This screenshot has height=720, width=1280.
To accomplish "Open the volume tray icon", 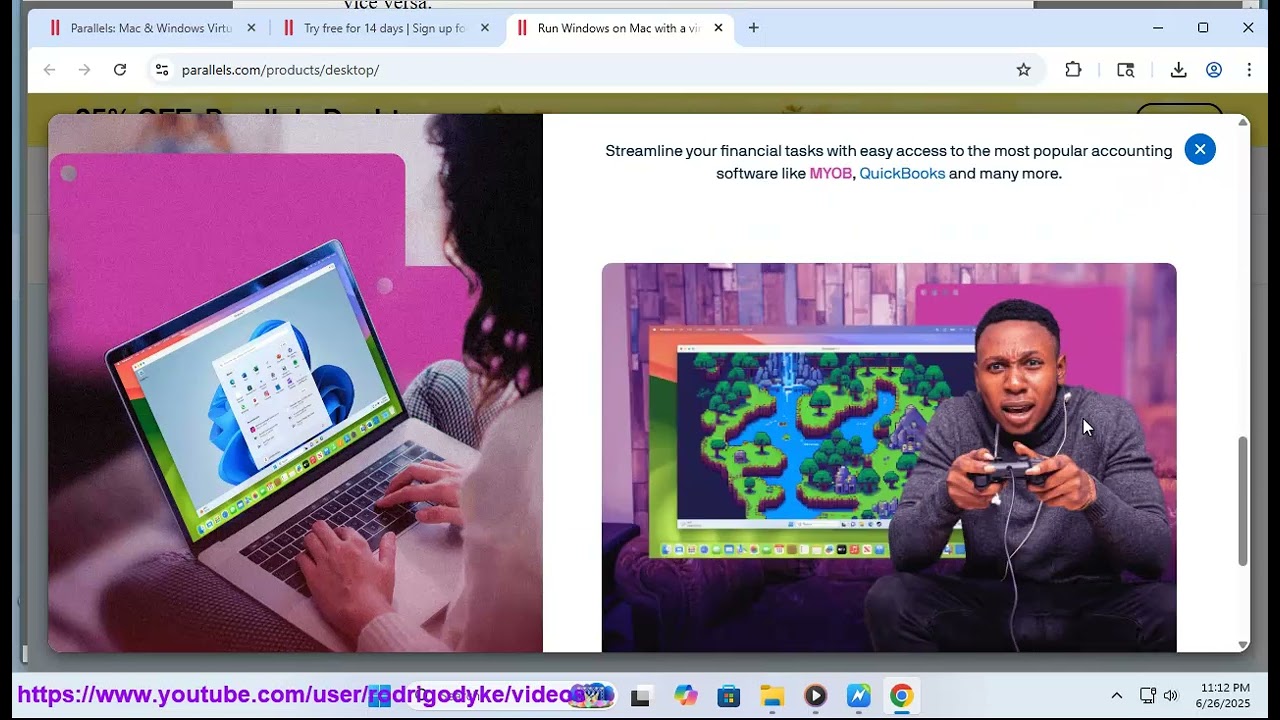I will pyautogui.click(x=1170, y=696).
